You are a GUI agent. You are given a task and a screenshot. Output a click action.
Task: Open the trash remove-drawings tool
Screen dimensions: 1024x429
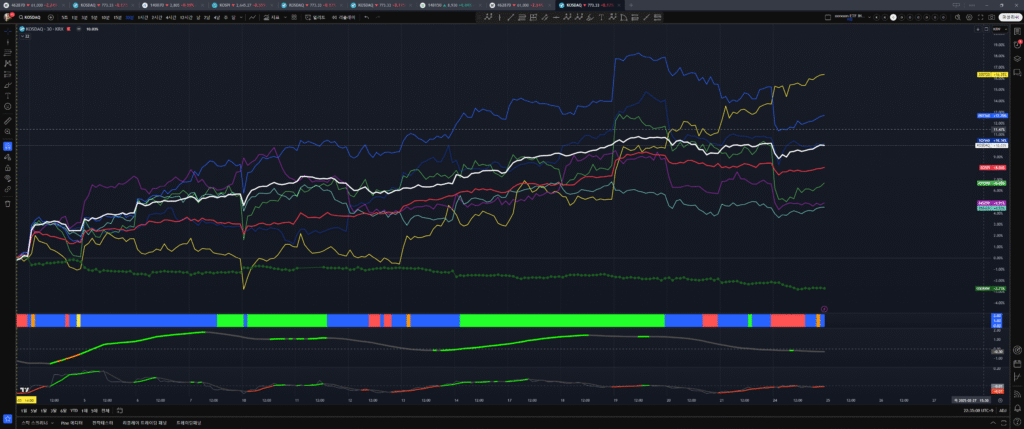click(8, 203)
